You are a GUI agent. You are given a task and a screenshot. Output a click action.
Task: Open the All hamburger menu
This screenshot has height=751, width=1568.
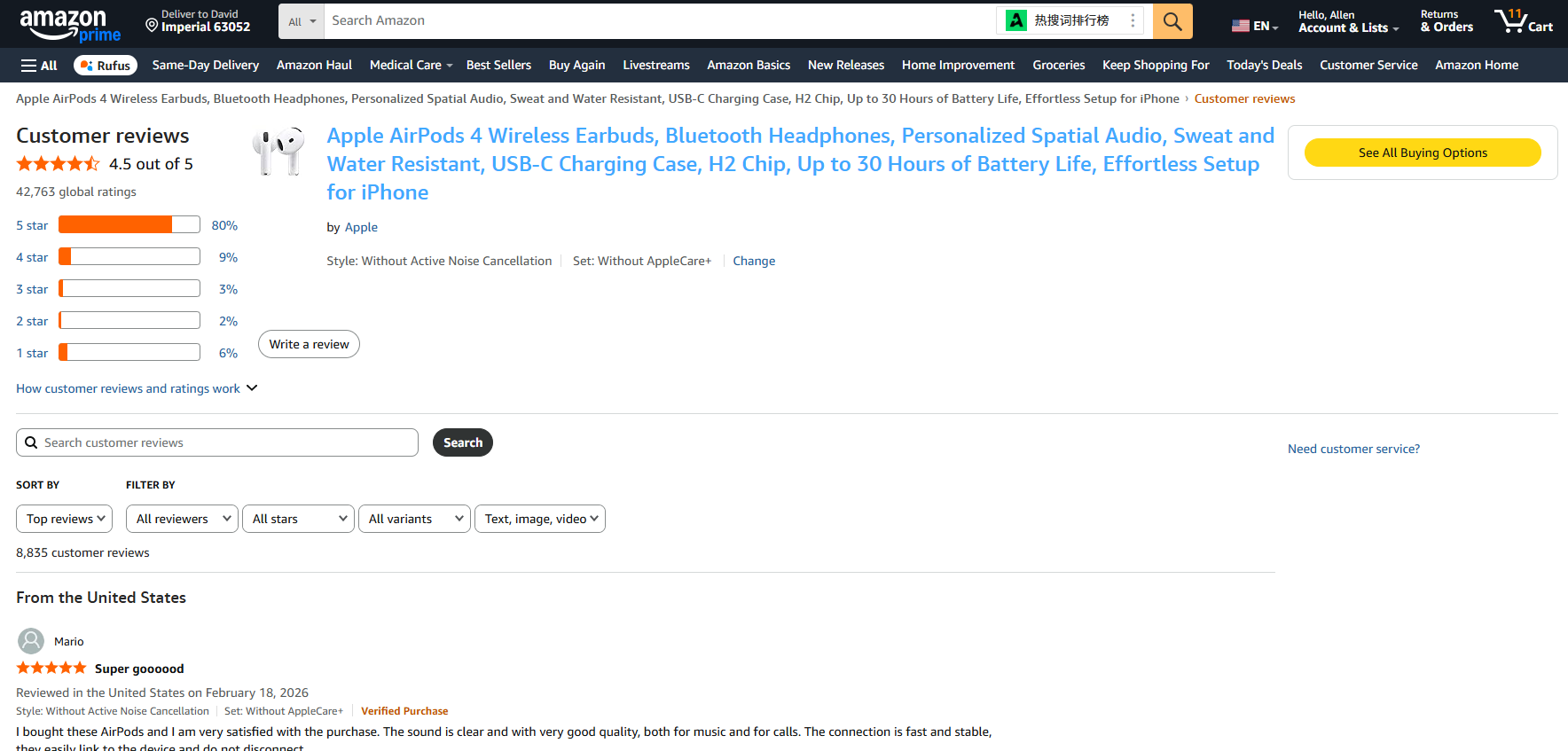[39, 66]
